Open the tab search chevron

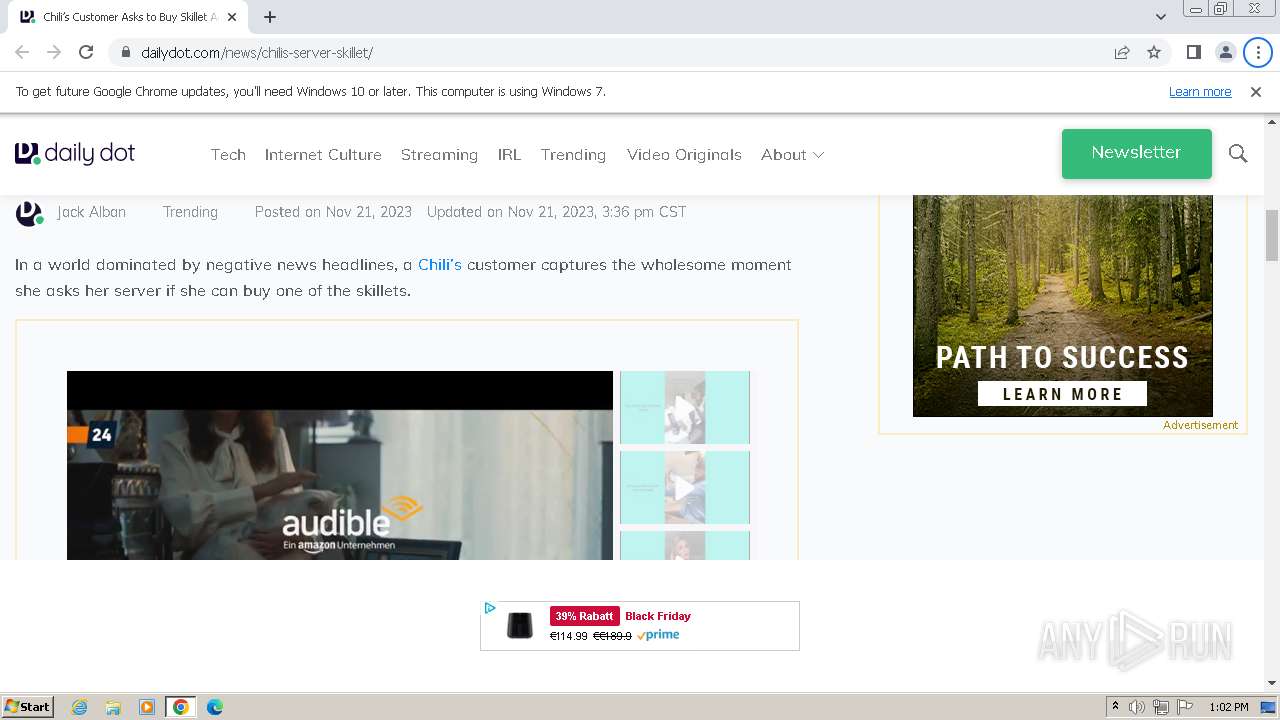1160,17
